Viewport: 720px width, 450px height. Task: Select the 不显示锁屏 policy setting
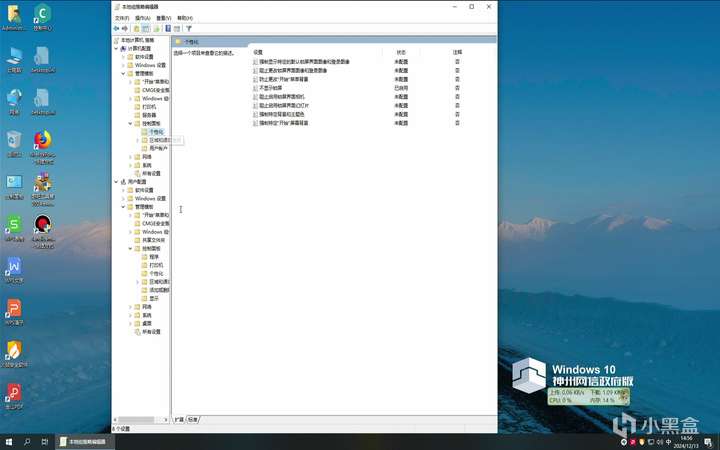click(270, 88)
